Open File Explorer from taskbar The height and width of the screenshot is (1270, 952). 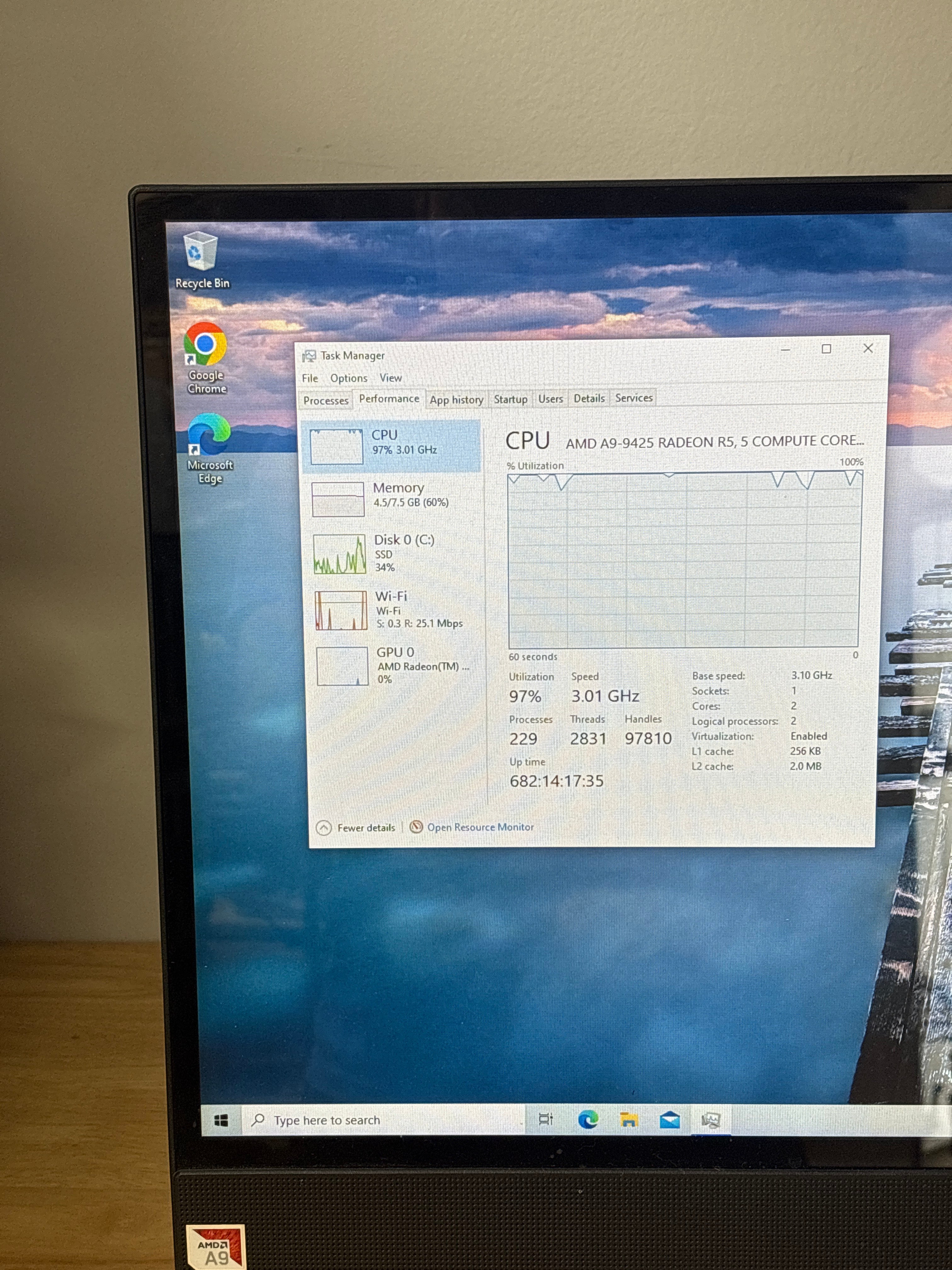pos(629,1119)
